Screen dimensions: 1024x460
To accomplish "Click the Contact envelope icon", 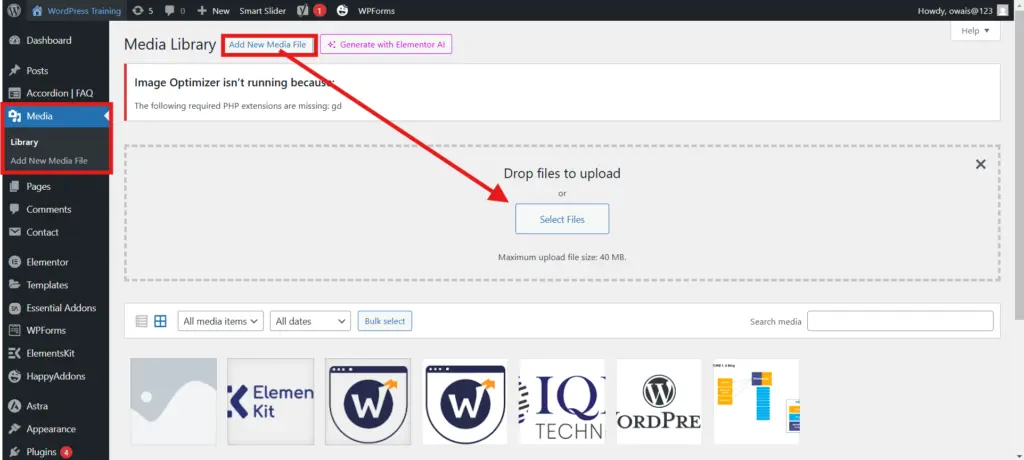I will pos(14,232).
